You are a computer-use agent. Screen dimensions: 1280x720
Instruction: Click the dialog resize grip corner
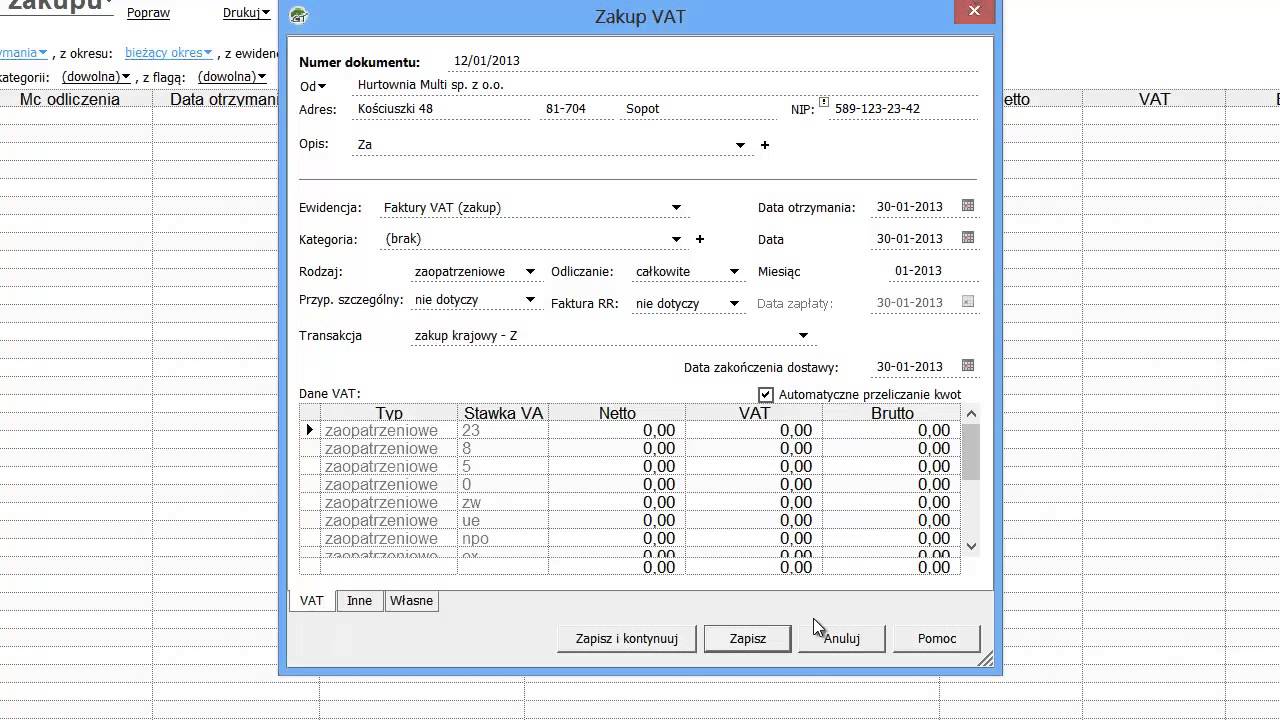986,659
